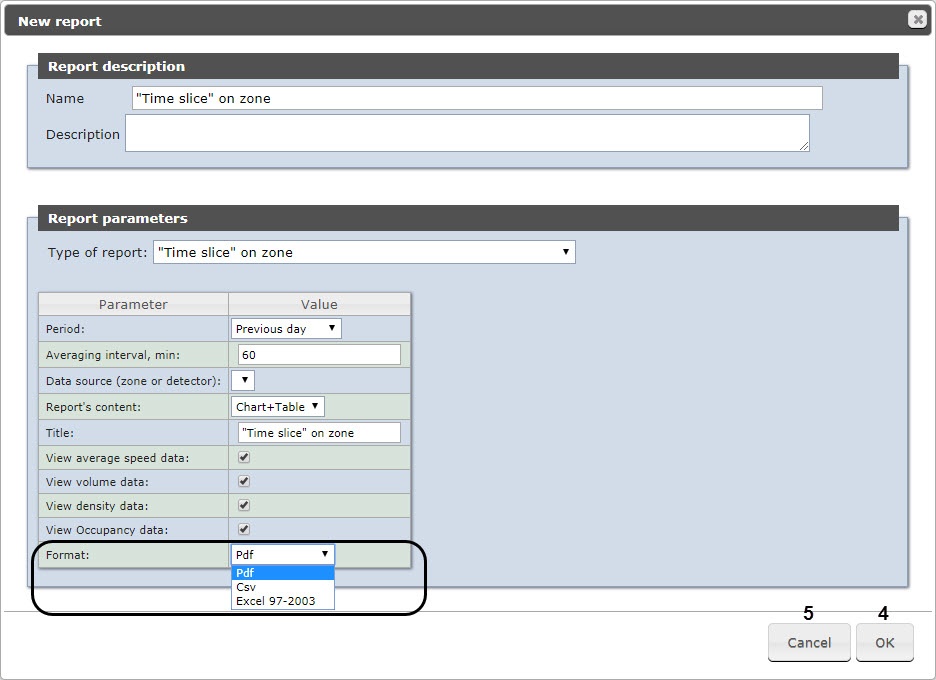Close the New report dialog
936x680 pixels.
(916, 20)
